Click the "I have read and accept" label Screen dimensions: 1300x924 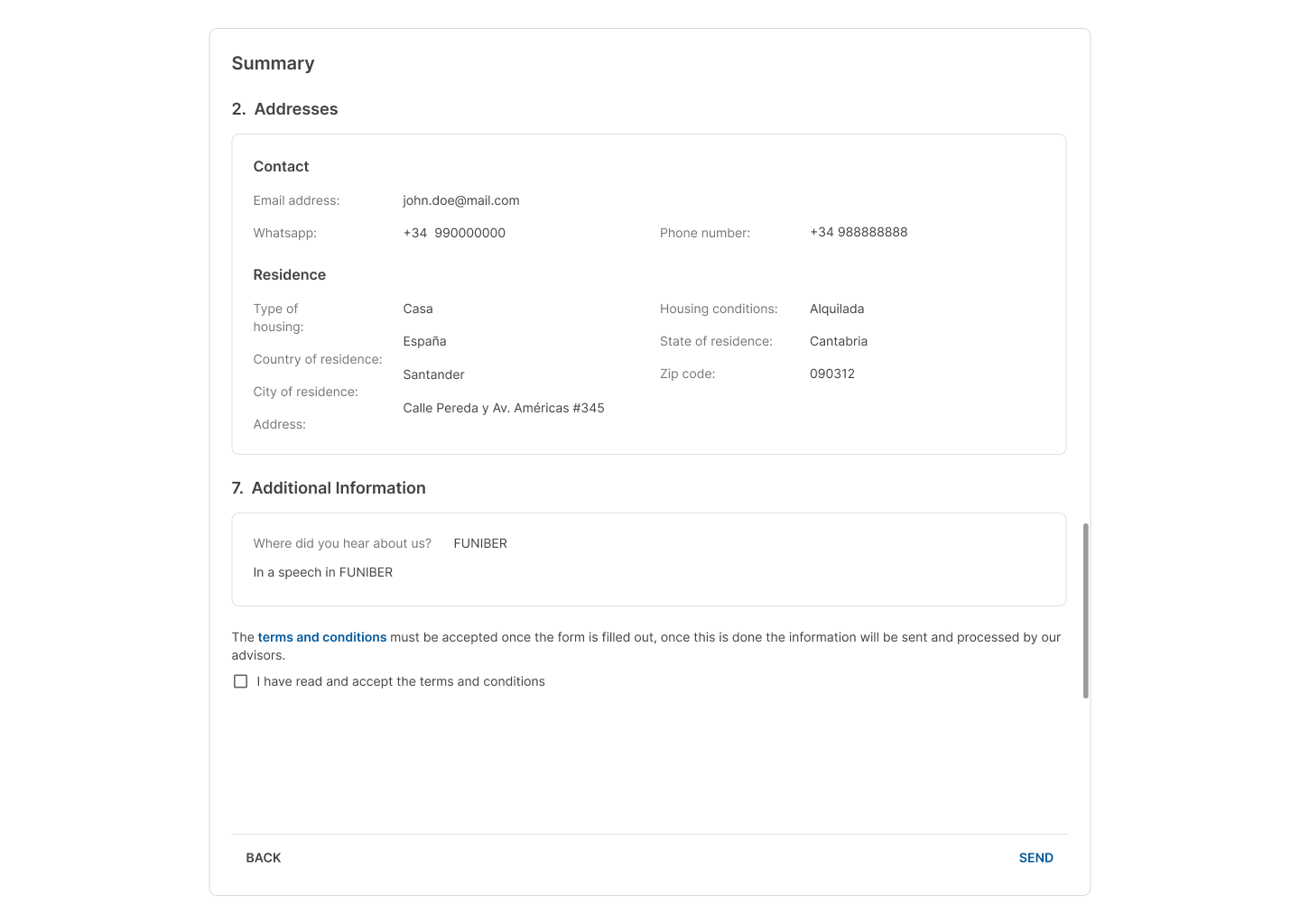coord(401,681)
